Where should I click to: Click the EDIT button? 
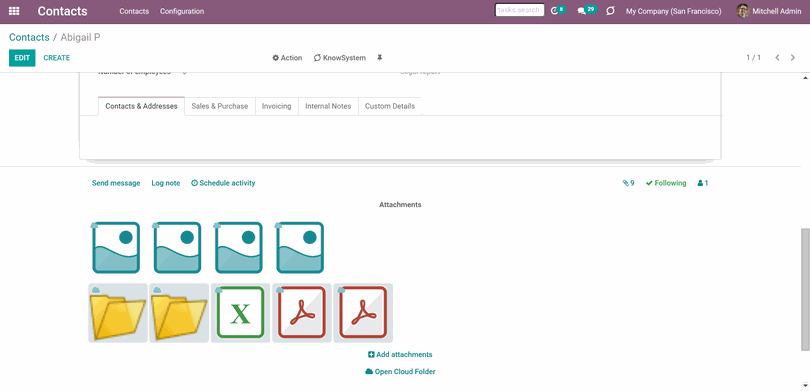click(x=22, y=58)
